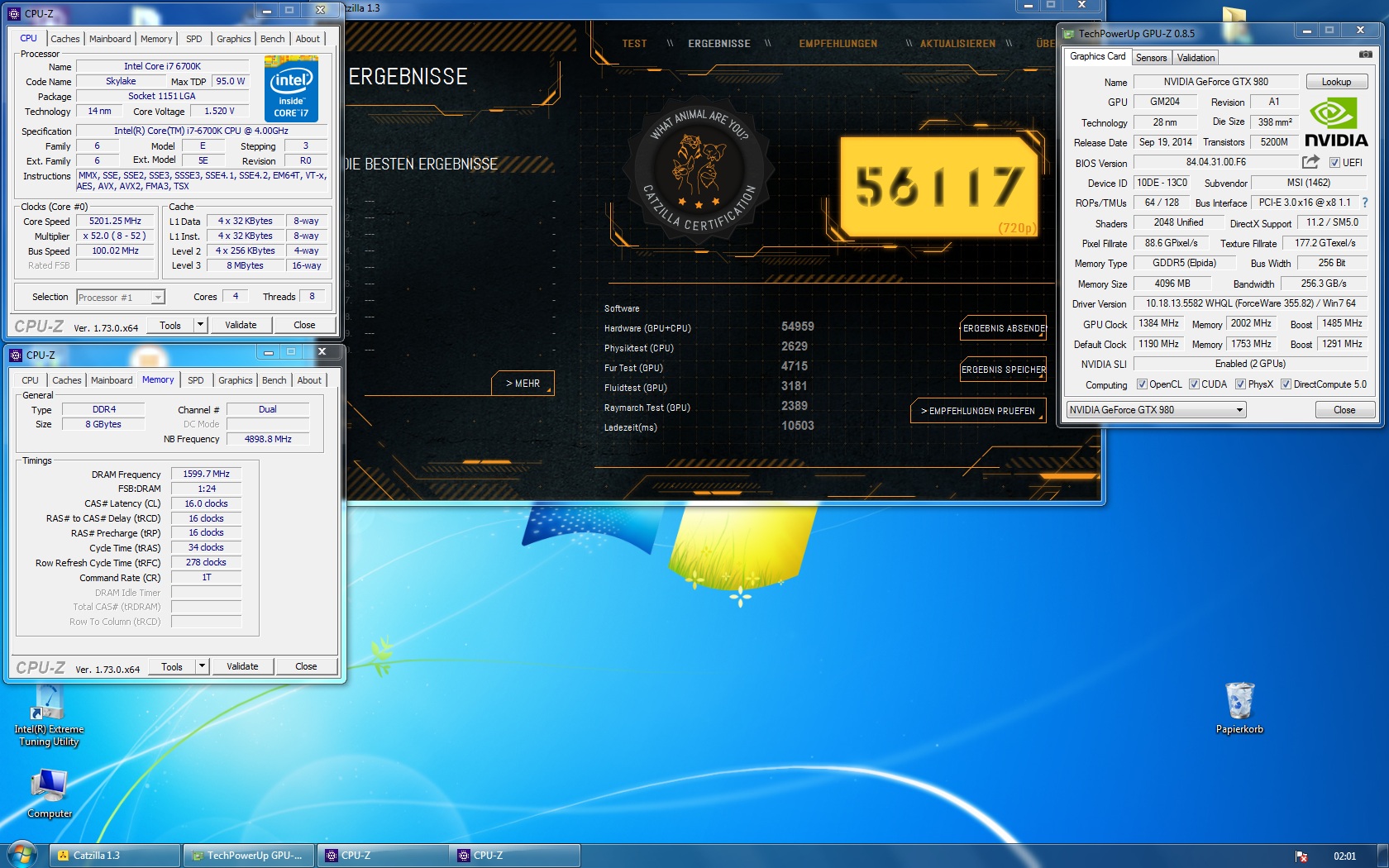1389x868 pixels.
Task: Click the MEHR button in Catzilla
Action: pos(523,384)
